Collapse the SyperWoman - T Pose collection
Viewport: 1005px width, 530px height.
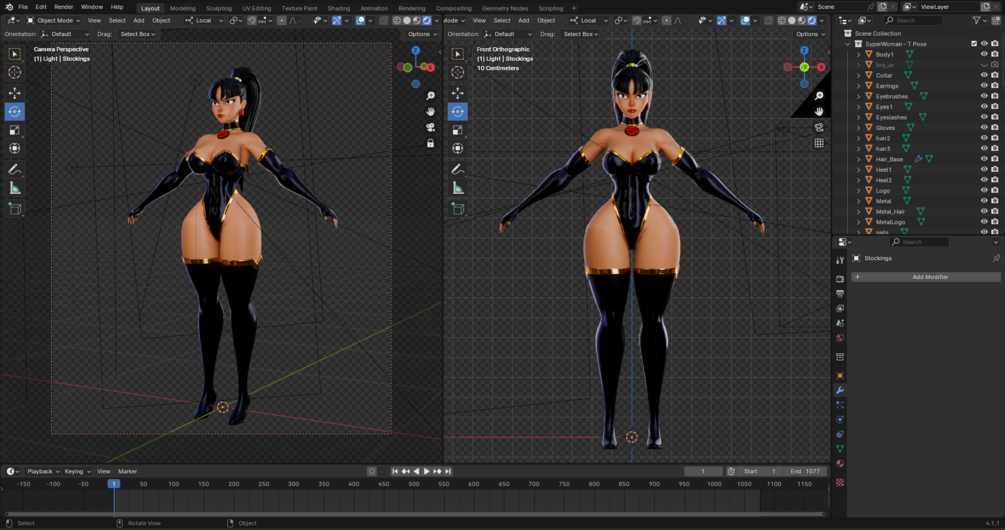point(848,44)
